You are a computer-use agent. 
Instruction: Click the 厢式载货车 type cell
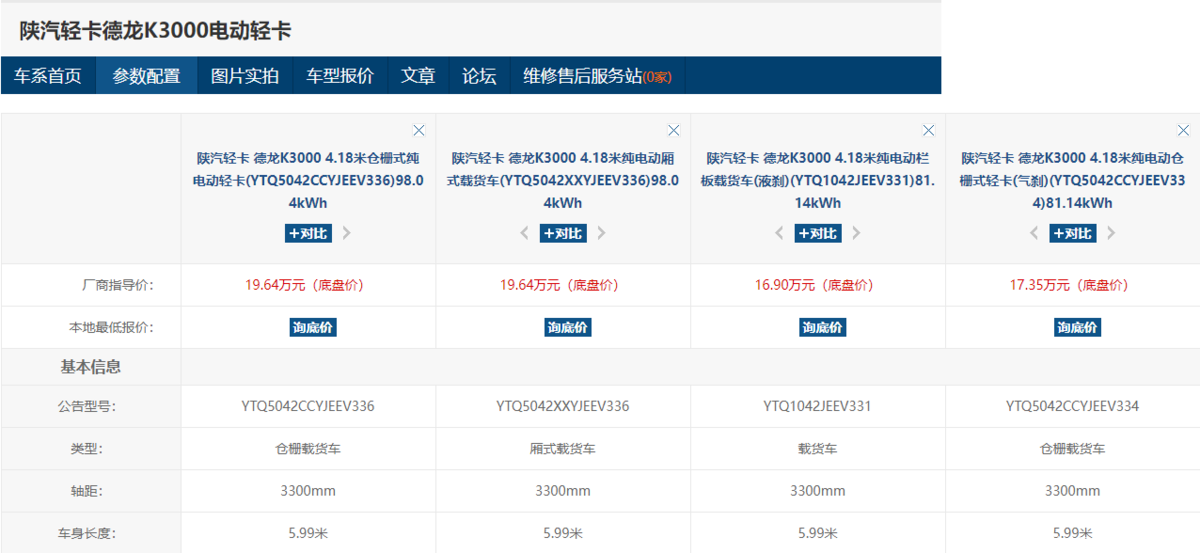[563, 449]
